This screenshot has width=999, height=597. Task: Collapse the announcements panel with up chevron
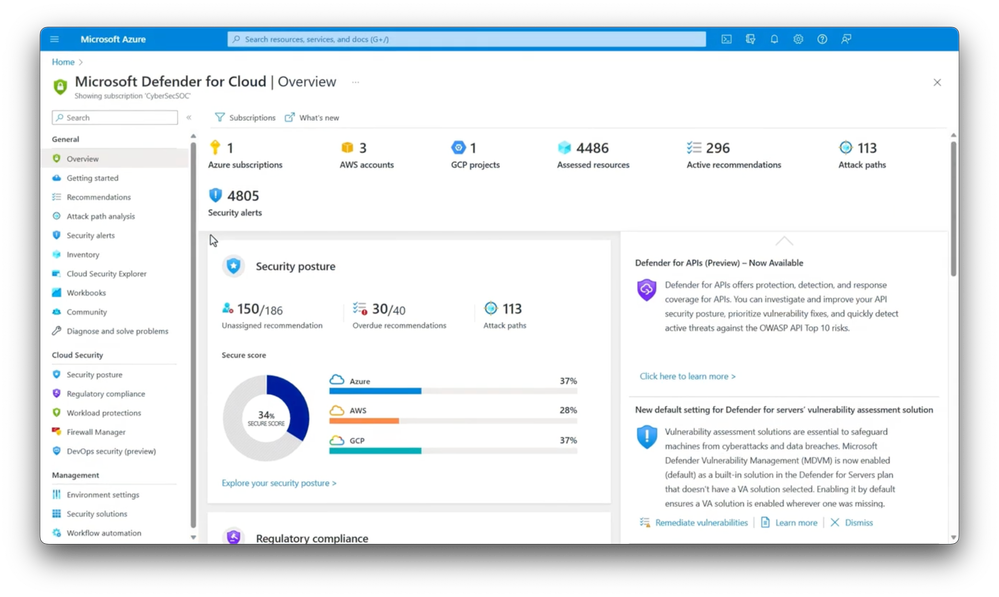784,241
